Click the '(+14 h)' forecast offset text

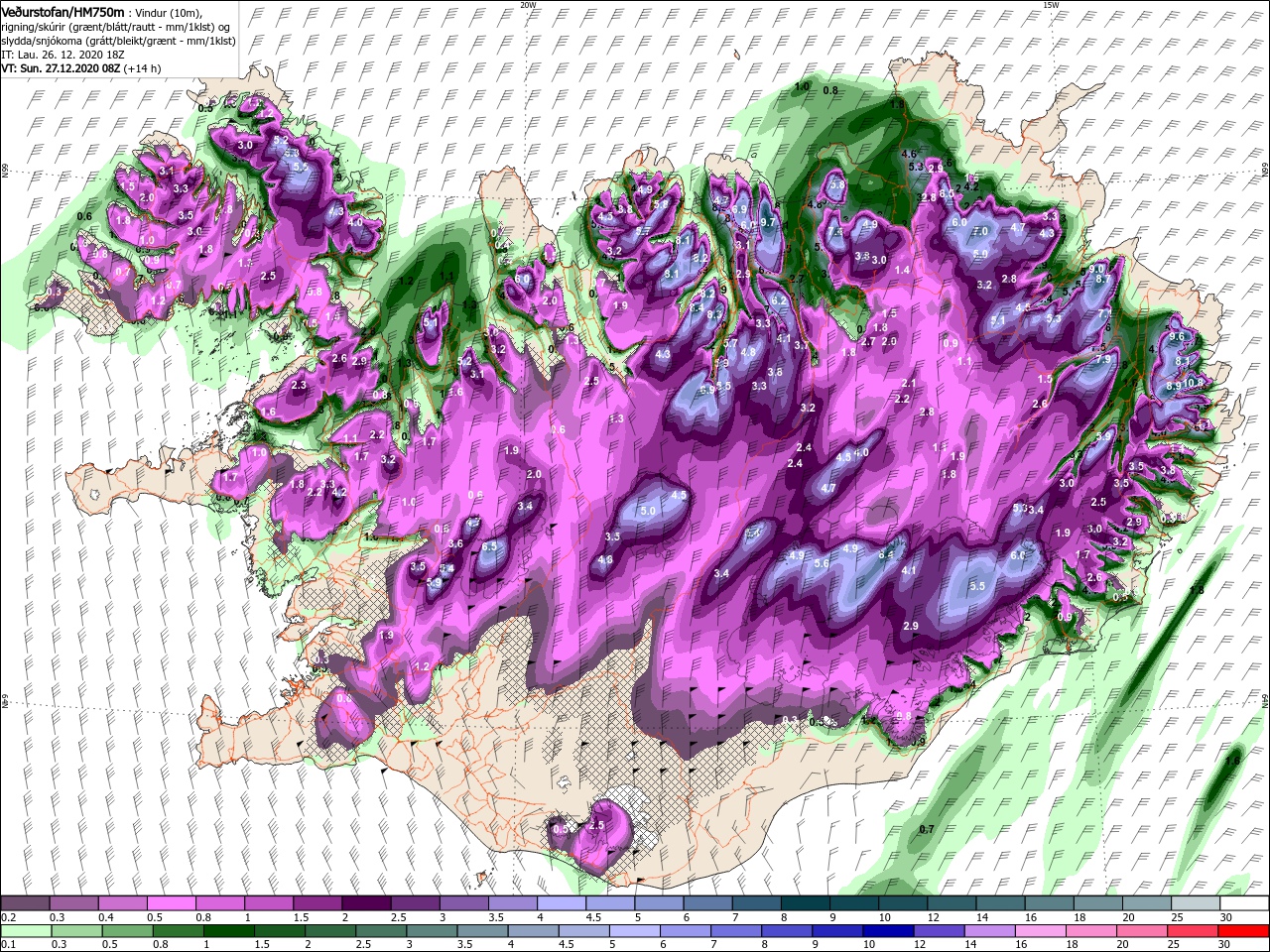pyautogui.click(x=144, y=69)
